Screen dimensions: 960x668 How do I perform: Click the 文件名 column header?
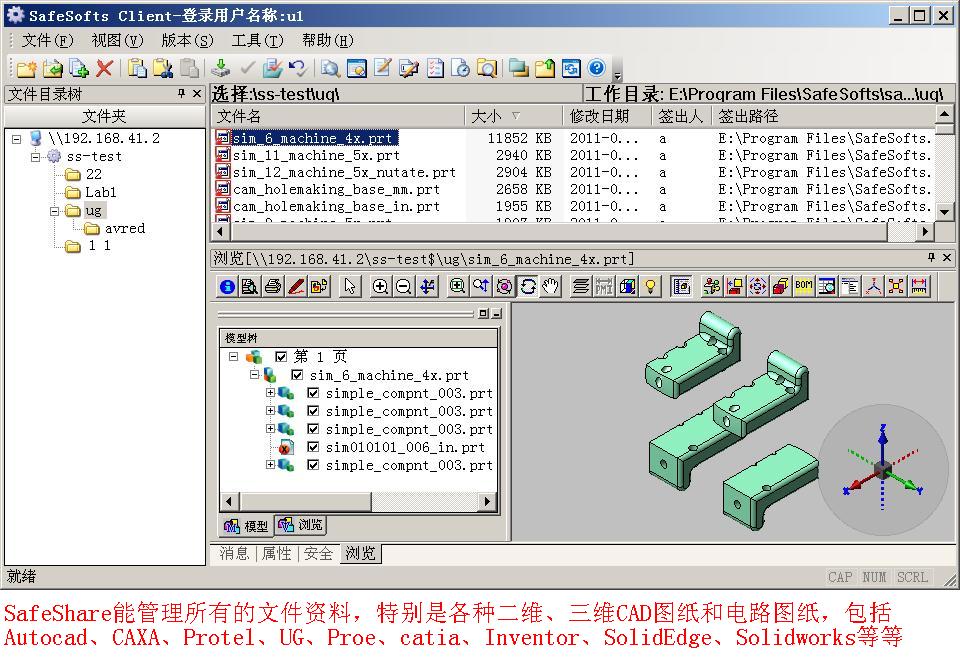(338, 116)
